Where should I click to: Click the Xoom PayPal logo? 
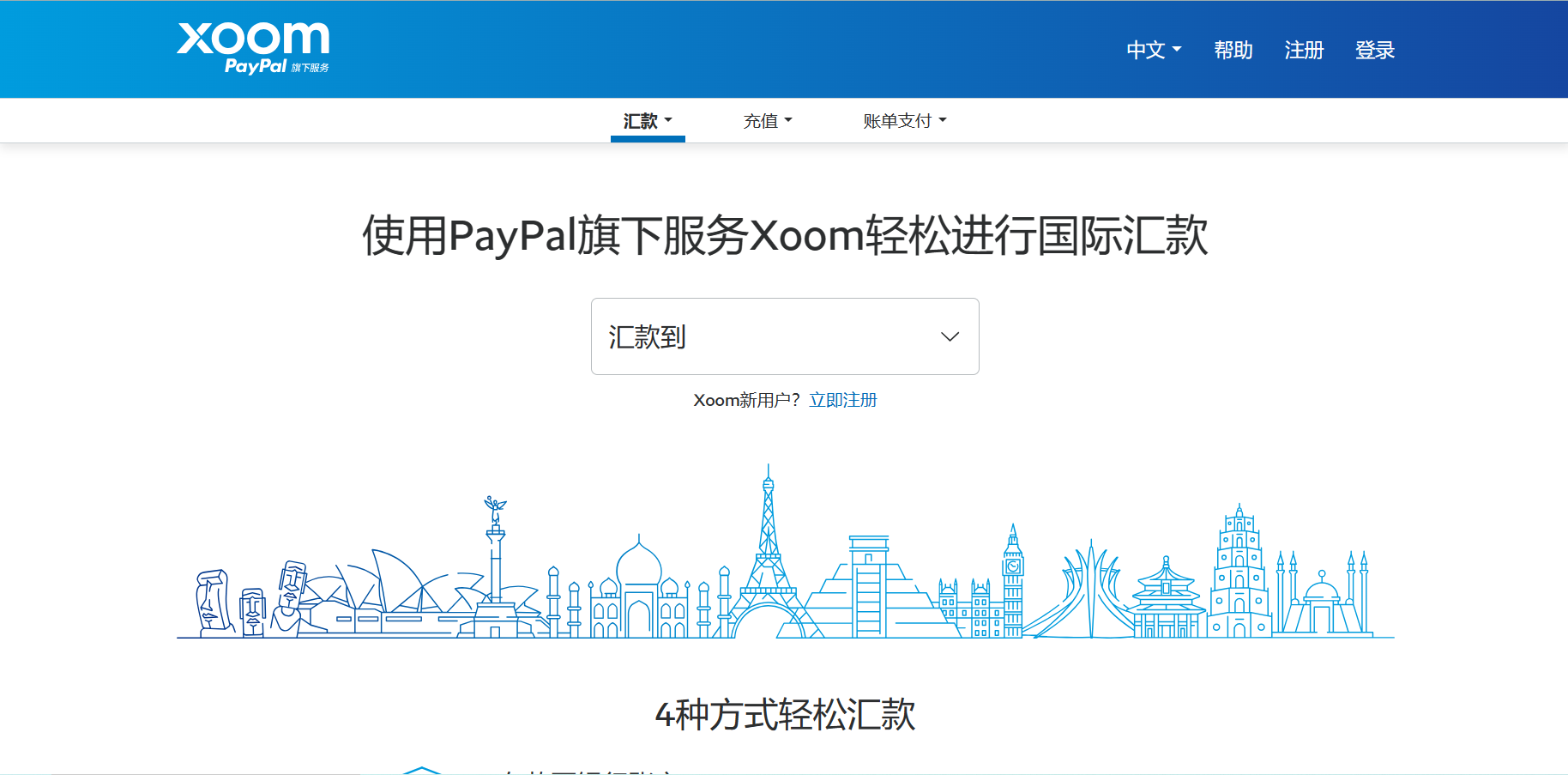[x=253, y=48]
